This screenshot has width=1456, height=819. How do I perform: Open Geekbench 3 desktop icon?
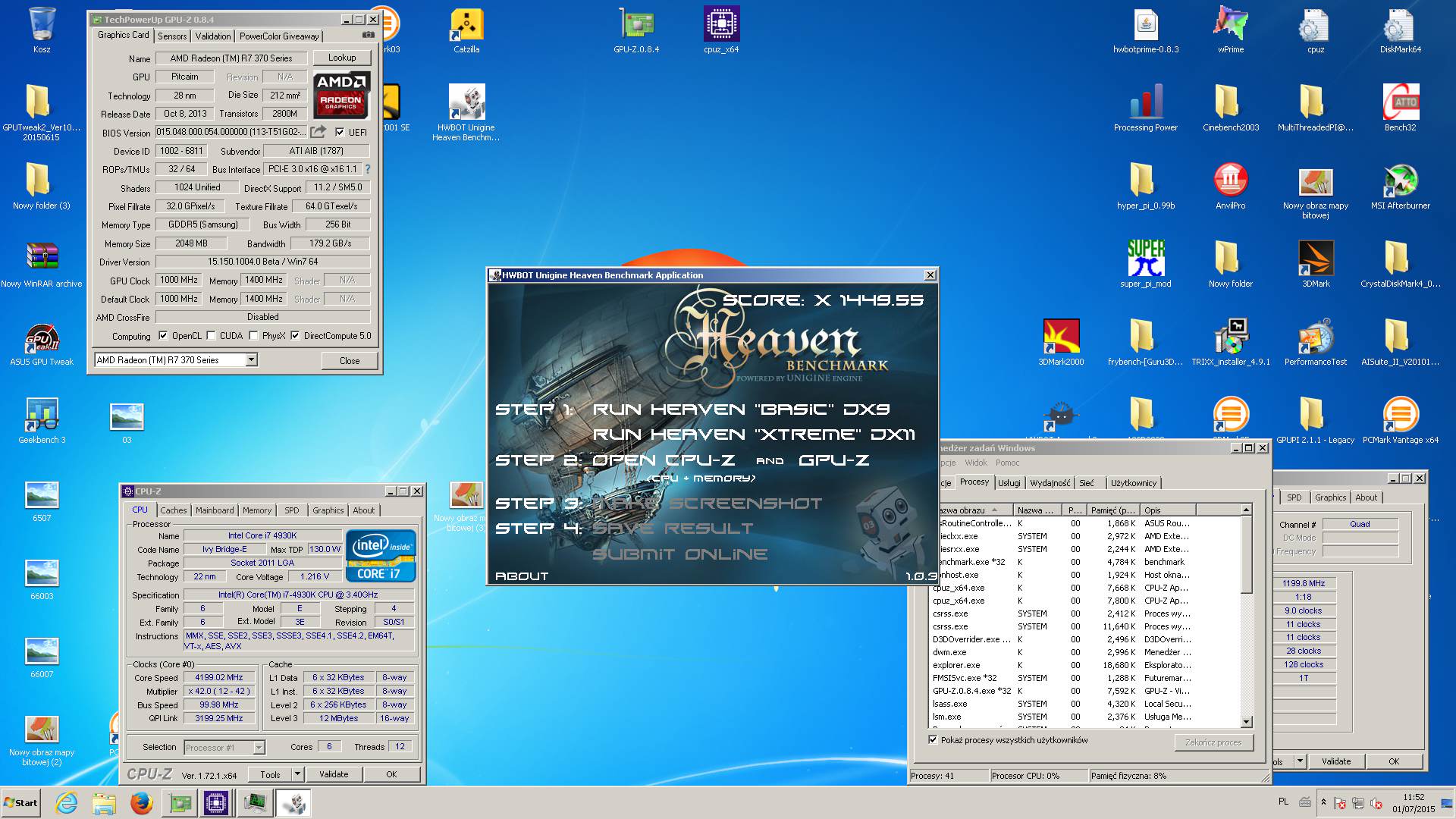tap(42, 421)
